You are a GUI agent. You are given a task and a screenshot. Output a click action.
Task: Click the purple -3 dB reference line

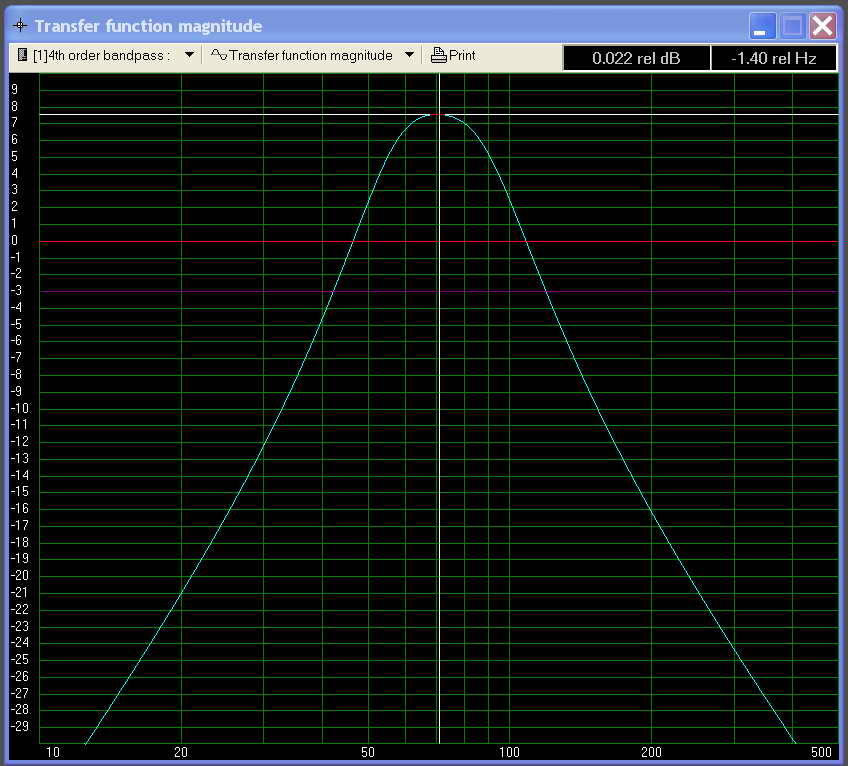439,291
